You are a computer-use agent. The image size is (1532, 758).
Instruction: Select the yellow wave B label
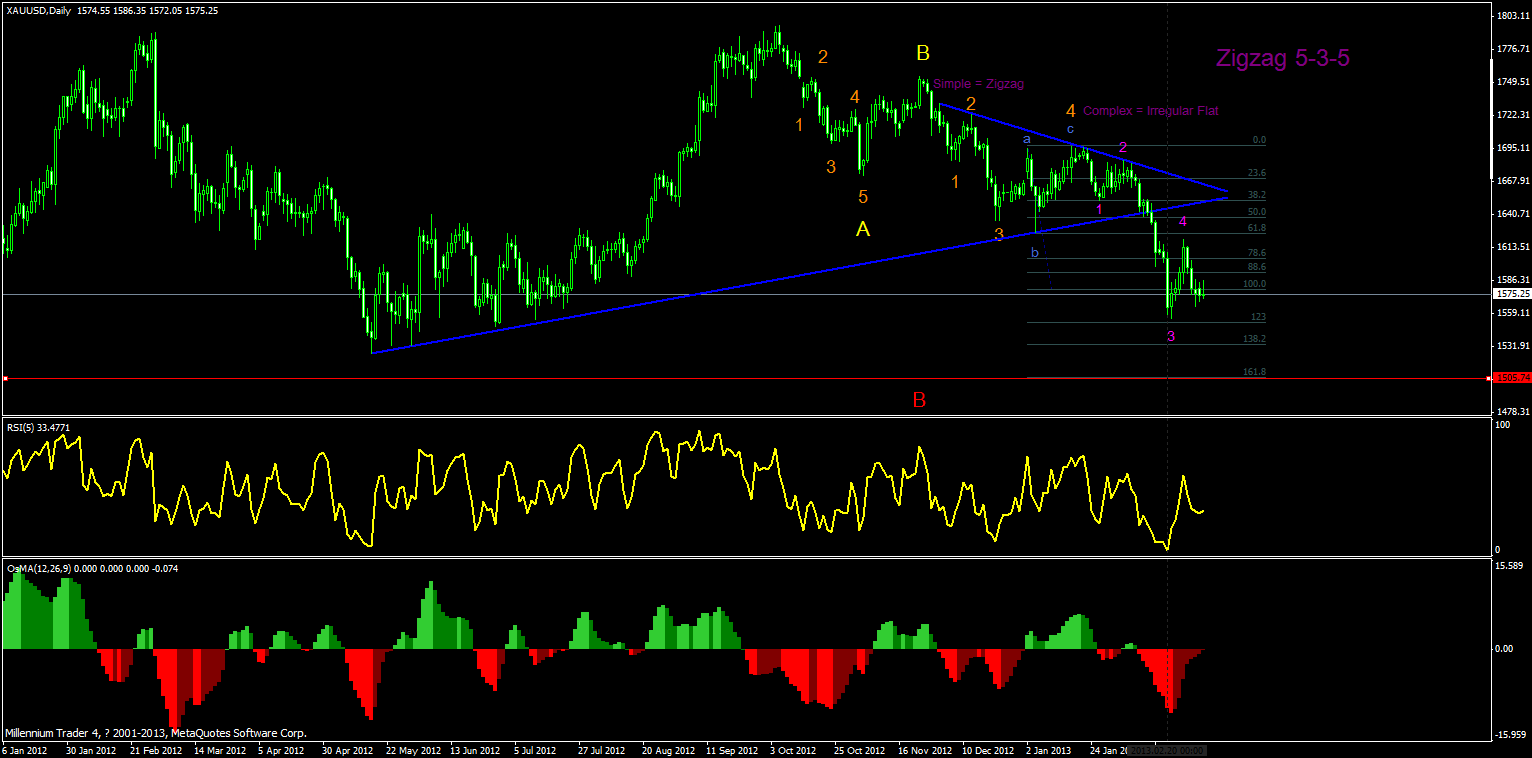[x=923, y=53]
